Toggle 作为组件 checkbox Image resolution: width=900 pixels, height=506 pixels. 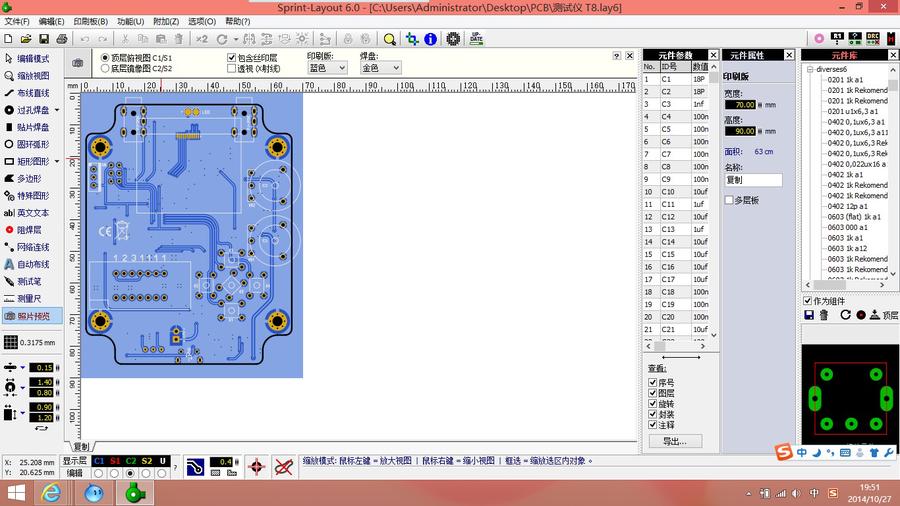click(x=808, y=301)
